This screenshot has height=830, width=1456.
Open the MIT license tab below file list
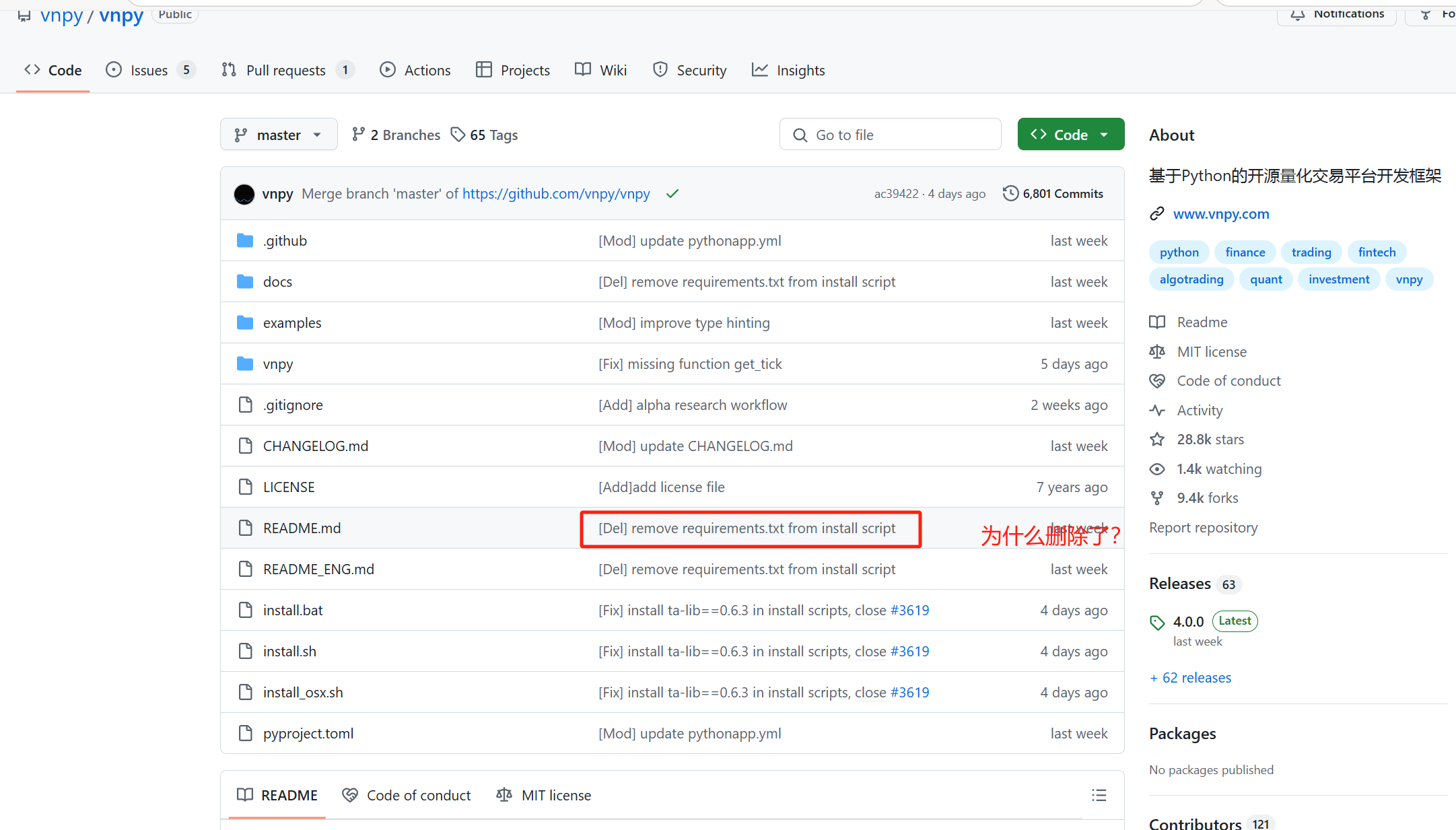(543, 795)
